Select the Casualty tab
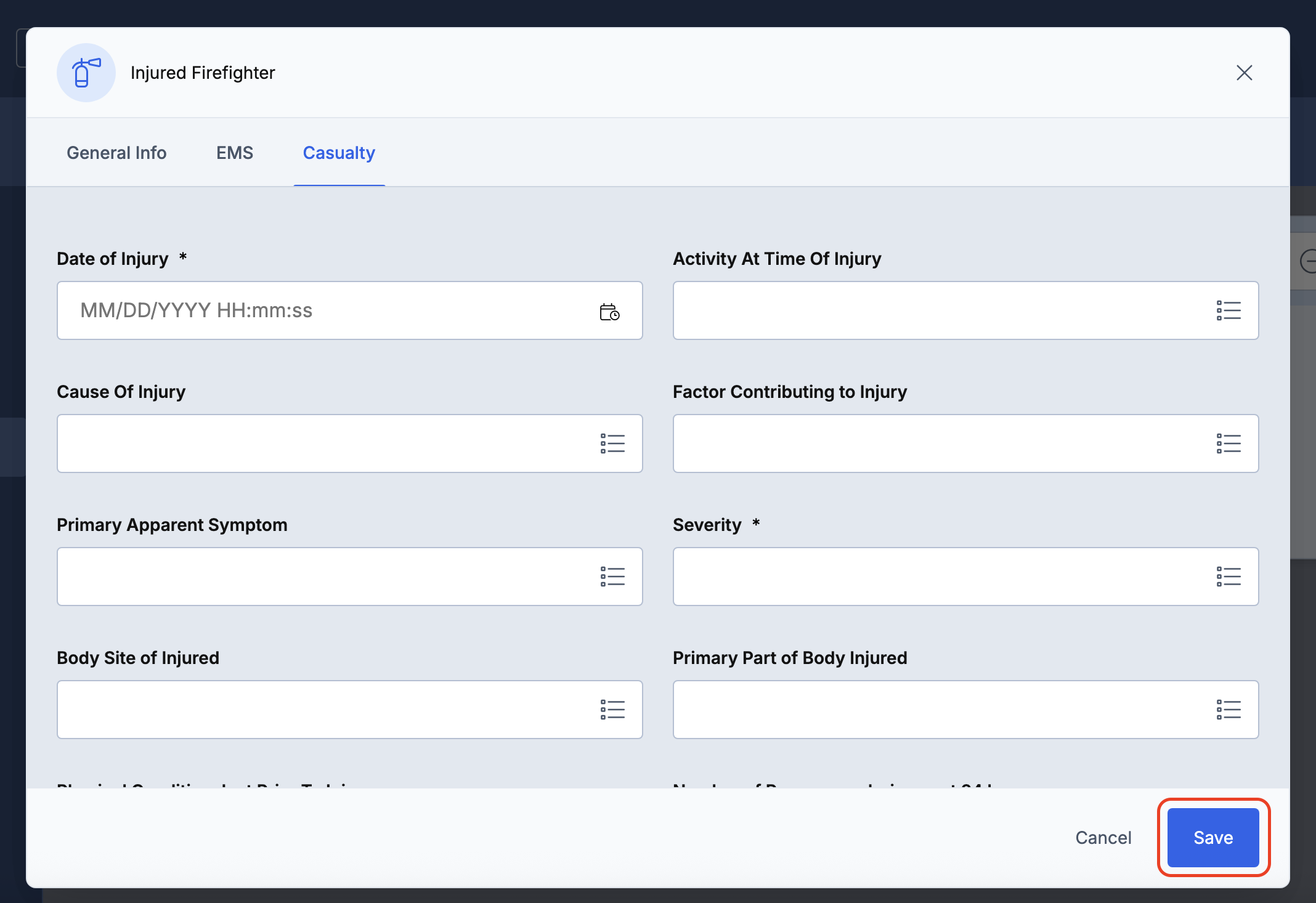This screenshot has width=1316, height=903. 339,153
